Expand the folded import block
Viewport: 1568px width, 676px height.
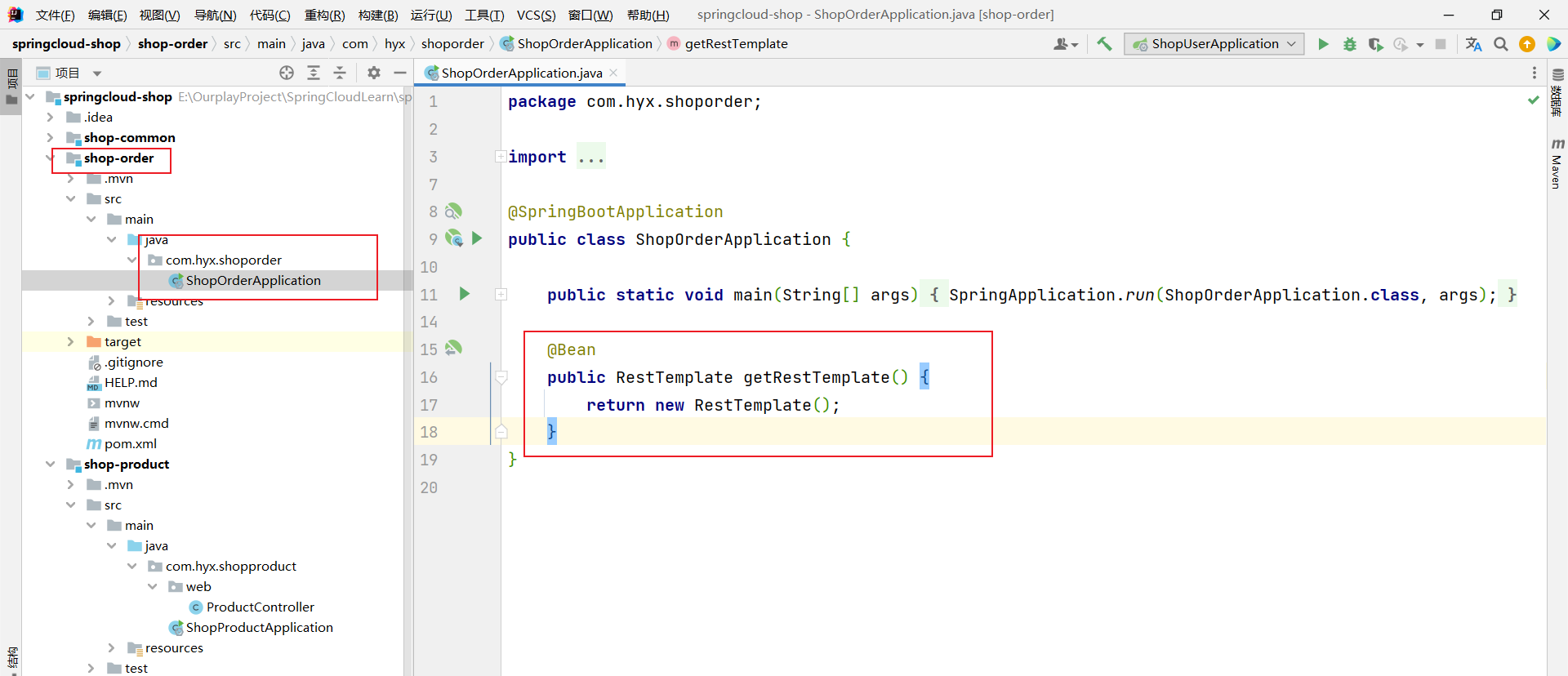click(x=500, y=157)
